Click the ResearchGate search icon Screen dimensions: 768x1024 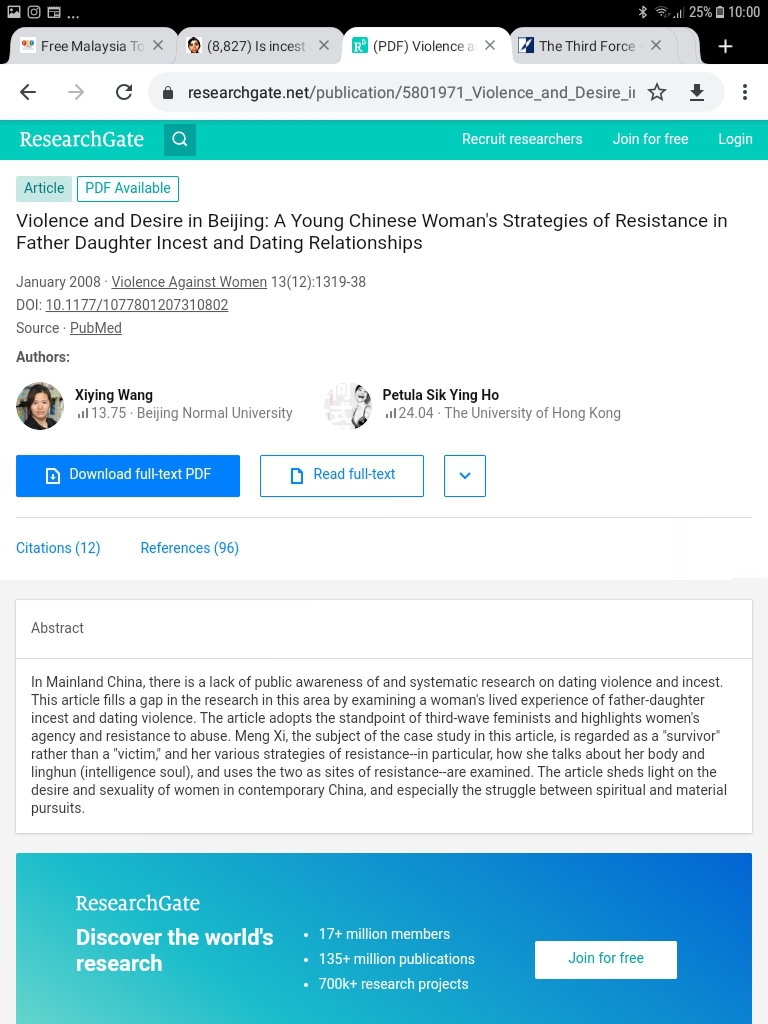tap(180, 140)
